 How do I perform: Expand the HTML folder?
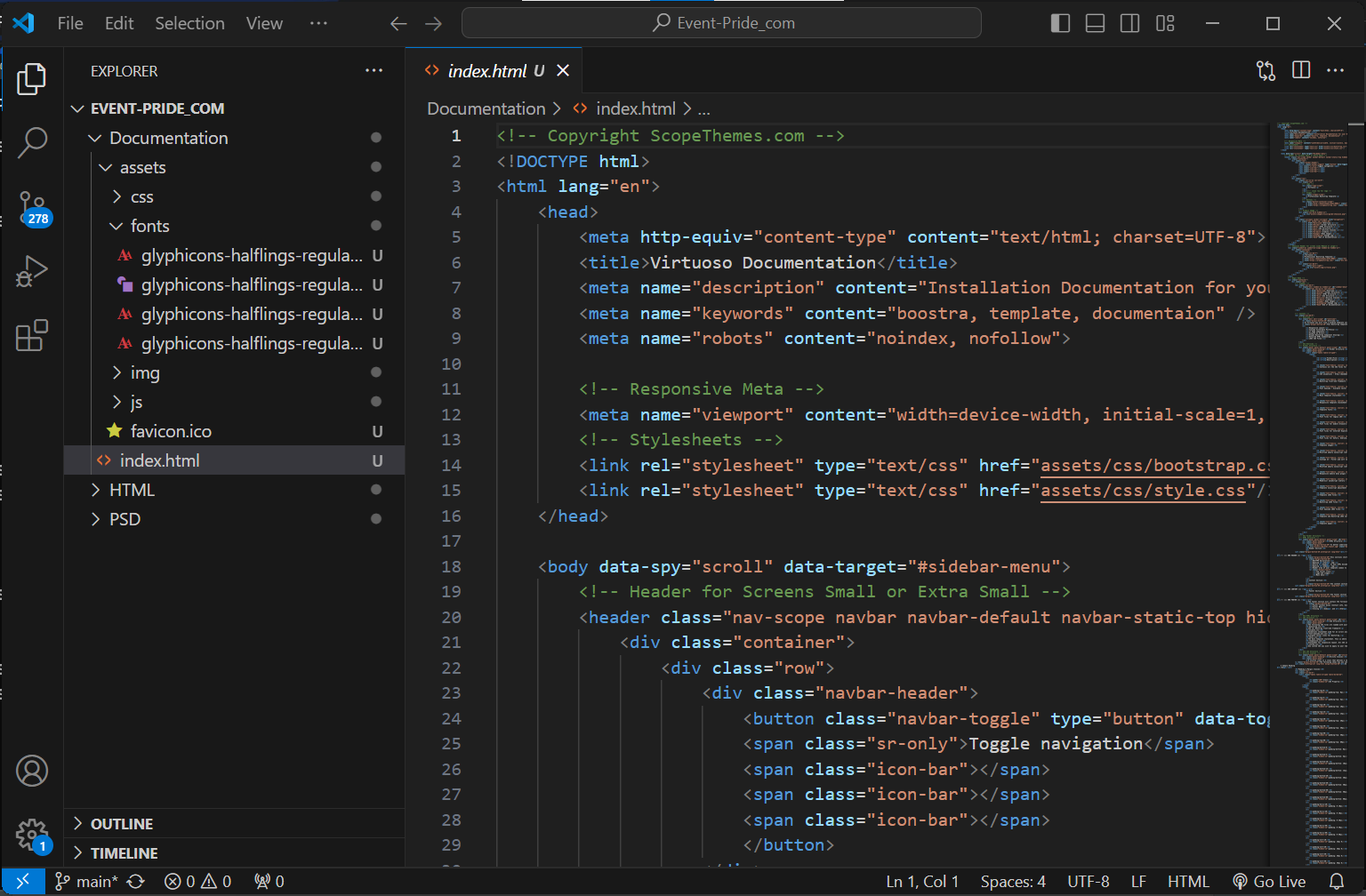pyautogui.click(x=132, y=490)
